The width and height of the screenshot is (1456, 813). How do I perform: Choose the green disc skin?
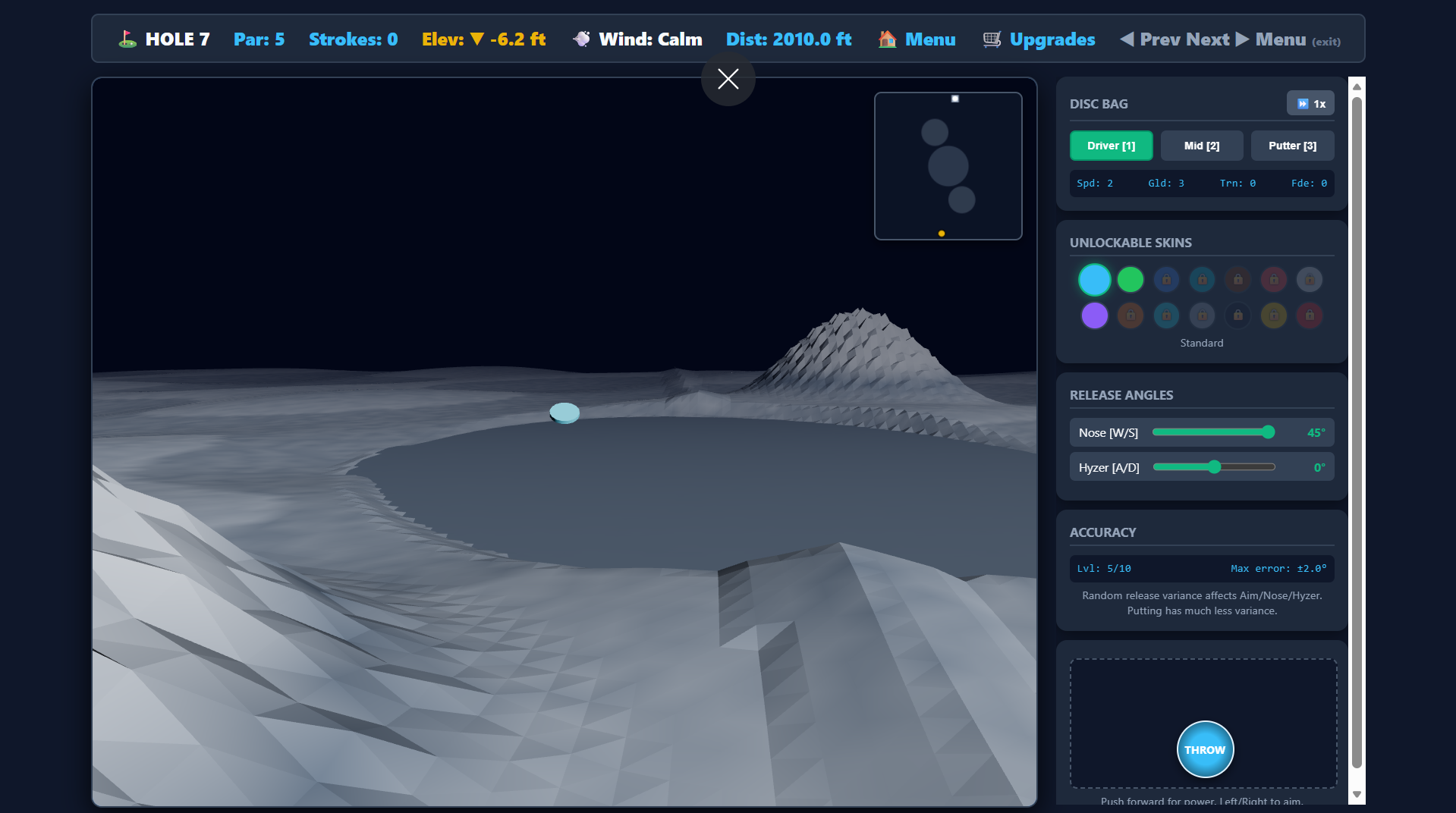click(1131, 280)
